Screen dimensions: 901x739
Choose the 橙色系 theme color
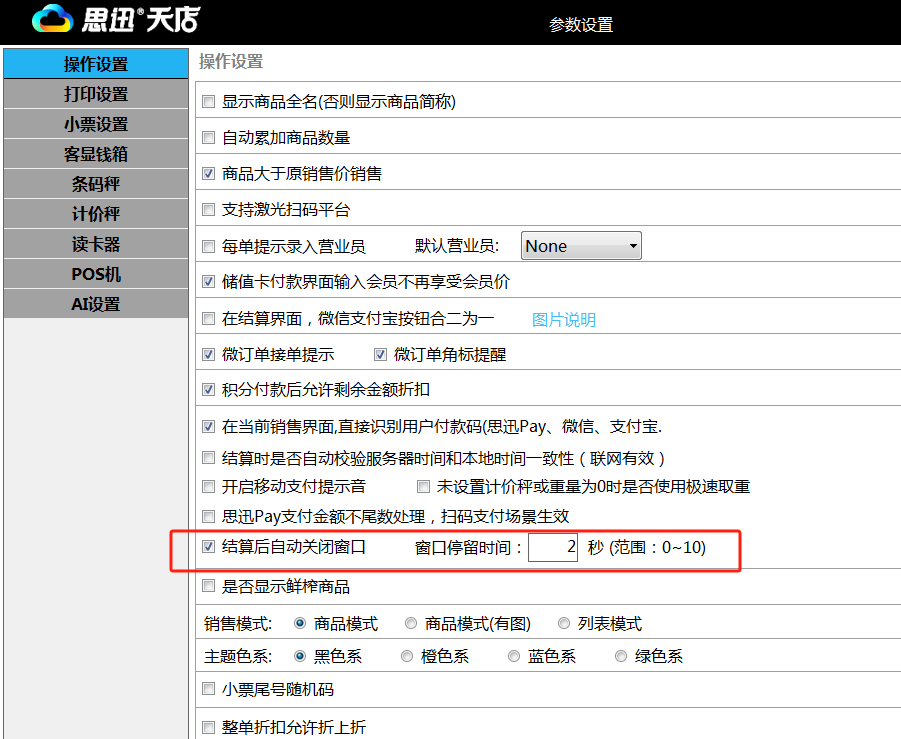(407, 657)
